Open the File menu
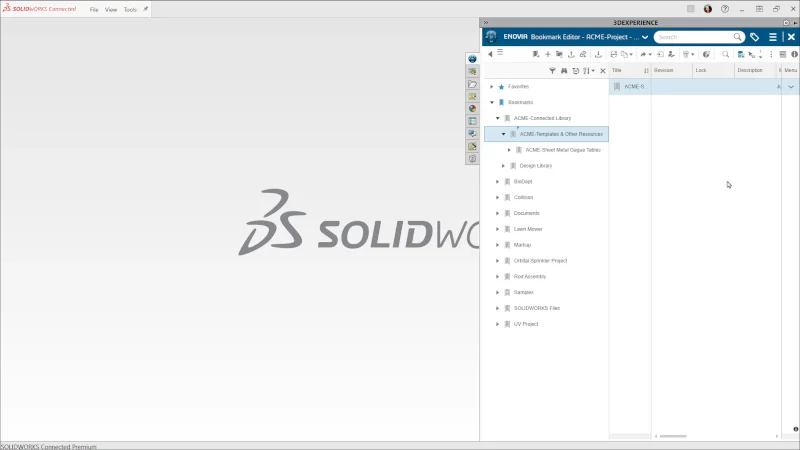 click(94, 10)
